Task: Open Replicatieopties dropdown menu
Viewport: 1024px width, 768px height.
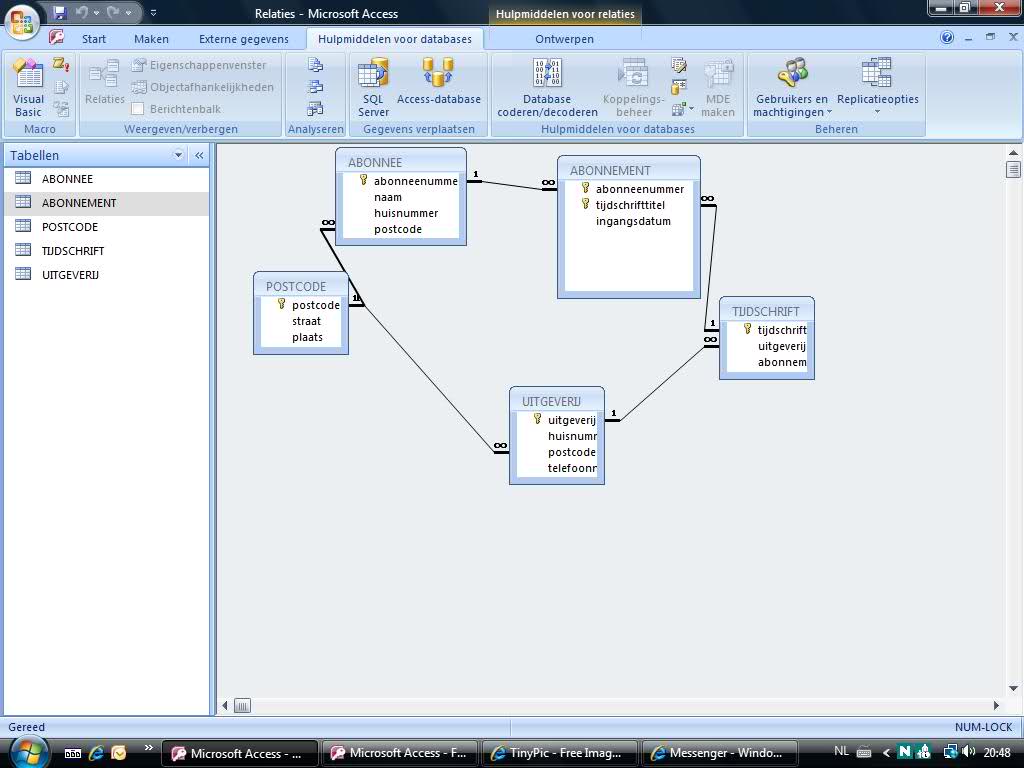Action: tap(877, 88)
